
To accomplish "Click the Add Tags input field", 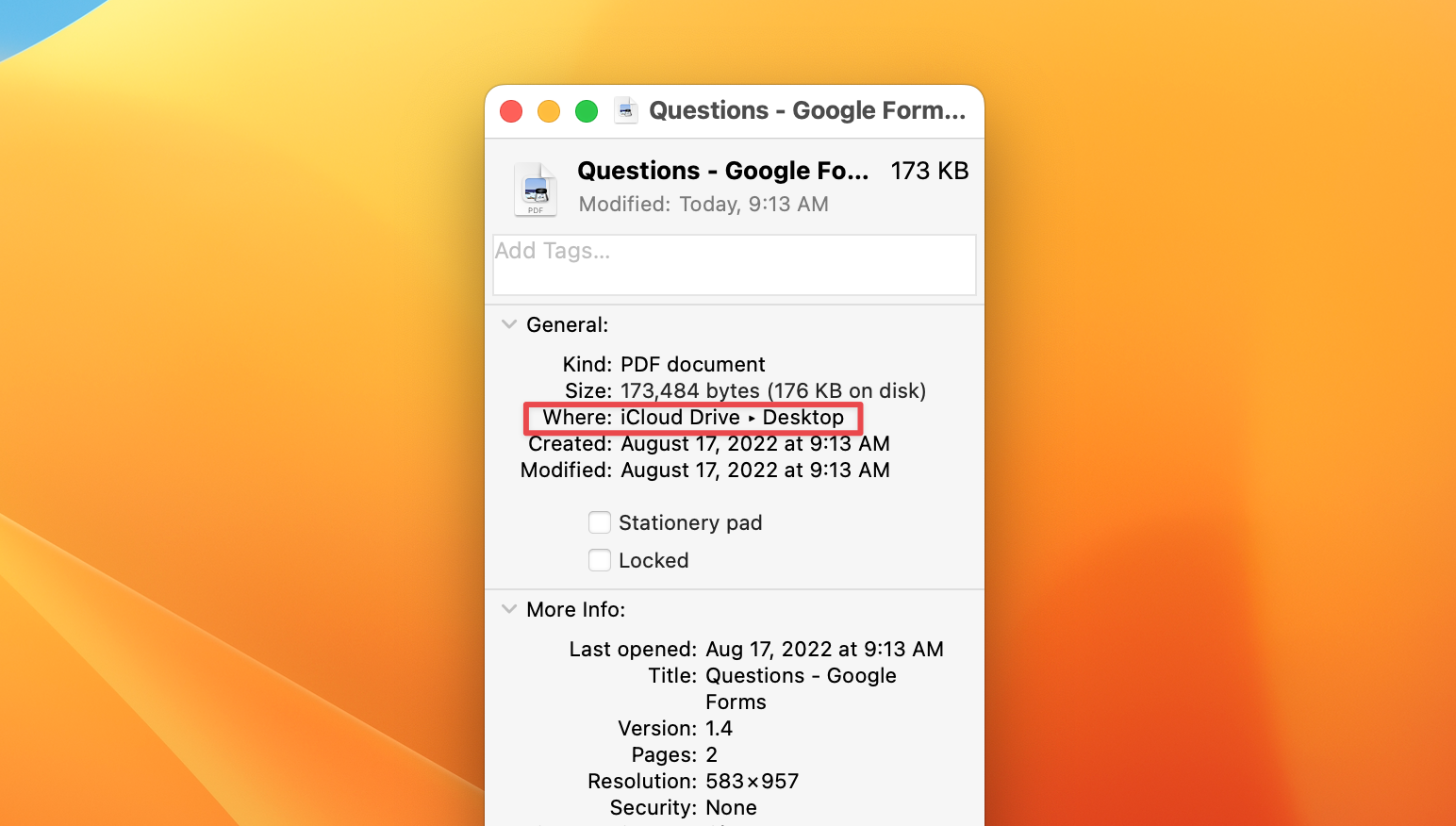I will point(734,265).
